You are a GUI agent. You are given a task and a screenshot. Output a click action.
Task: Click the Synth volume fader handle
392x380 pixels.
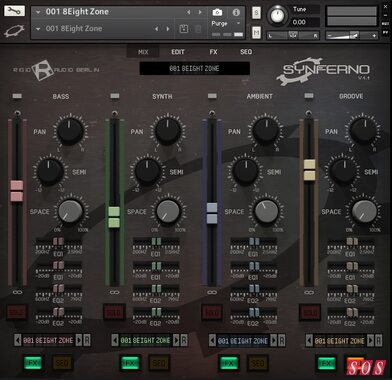(x=114, y=217)
